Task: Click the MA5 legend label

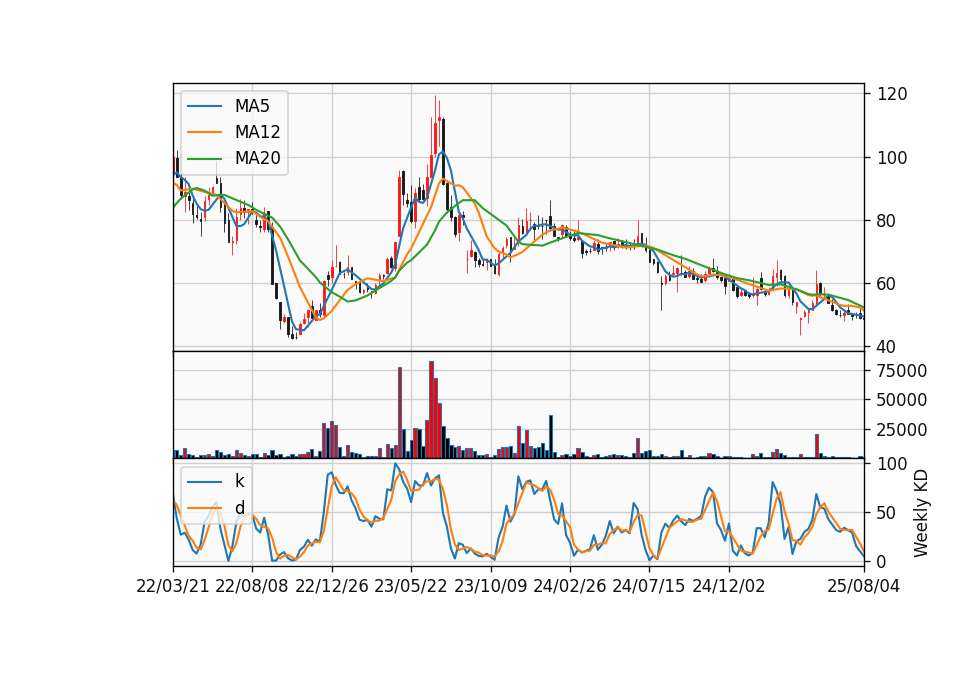Action: point(252,106)
